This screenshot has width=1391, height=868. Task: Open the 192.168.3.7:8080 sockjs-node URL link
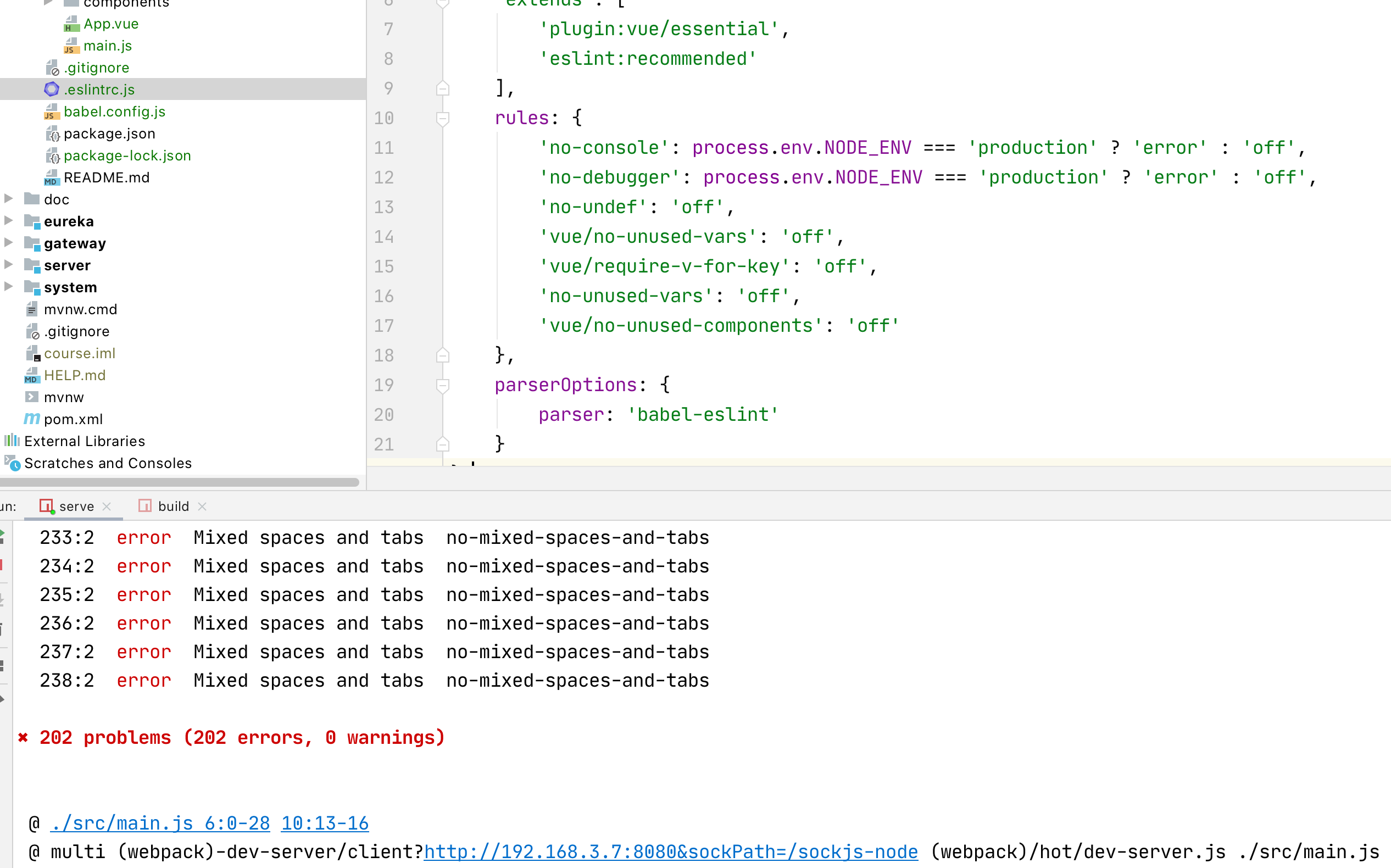pos(671,852)
